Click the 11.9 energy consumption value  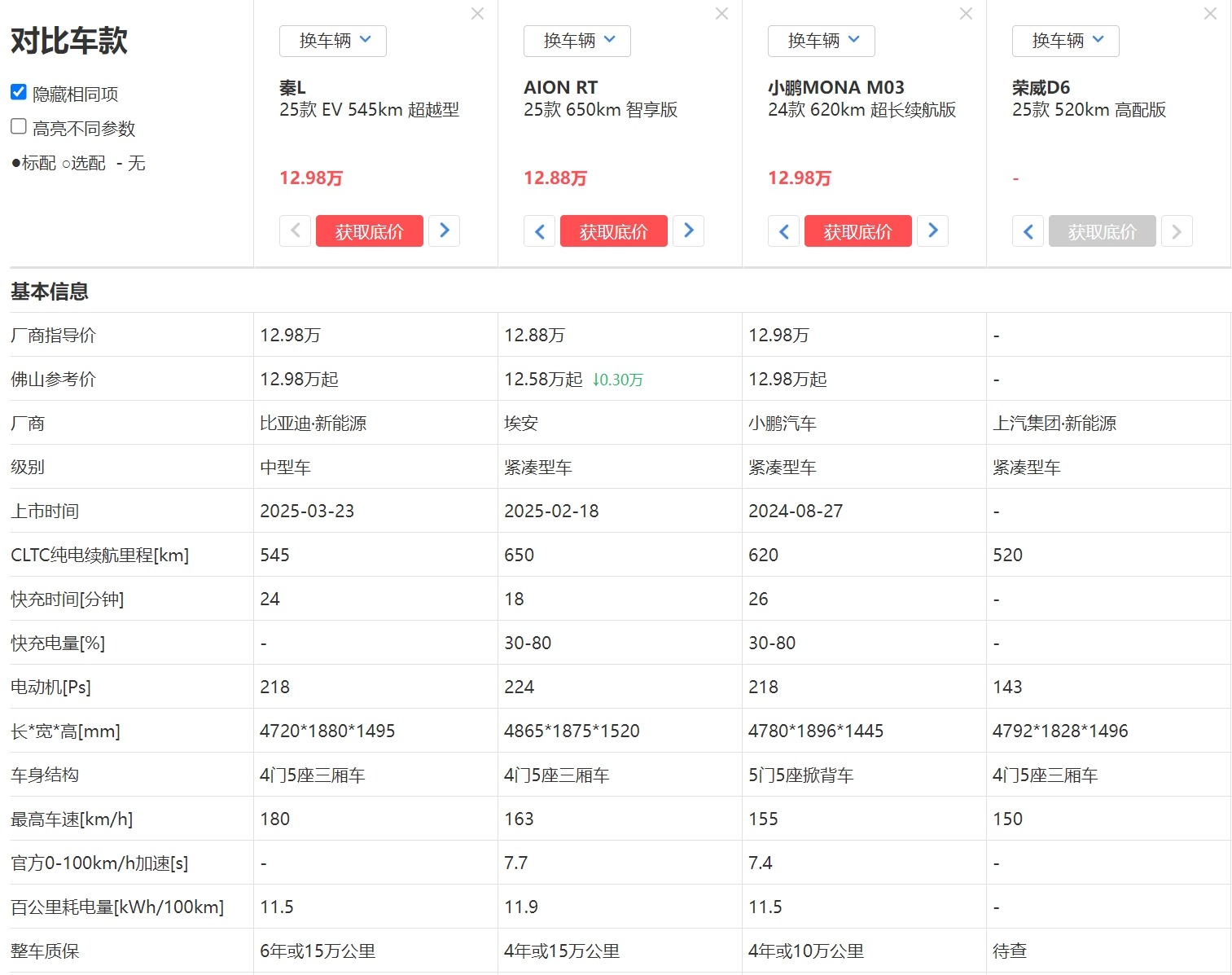pos(521,907)
